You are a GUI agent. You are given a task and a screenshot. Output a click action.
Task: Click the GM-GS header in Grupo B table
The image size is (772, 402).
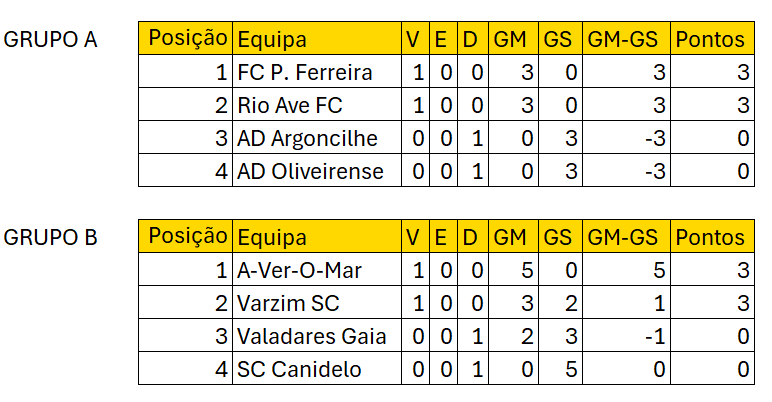[x=622, y=238]
